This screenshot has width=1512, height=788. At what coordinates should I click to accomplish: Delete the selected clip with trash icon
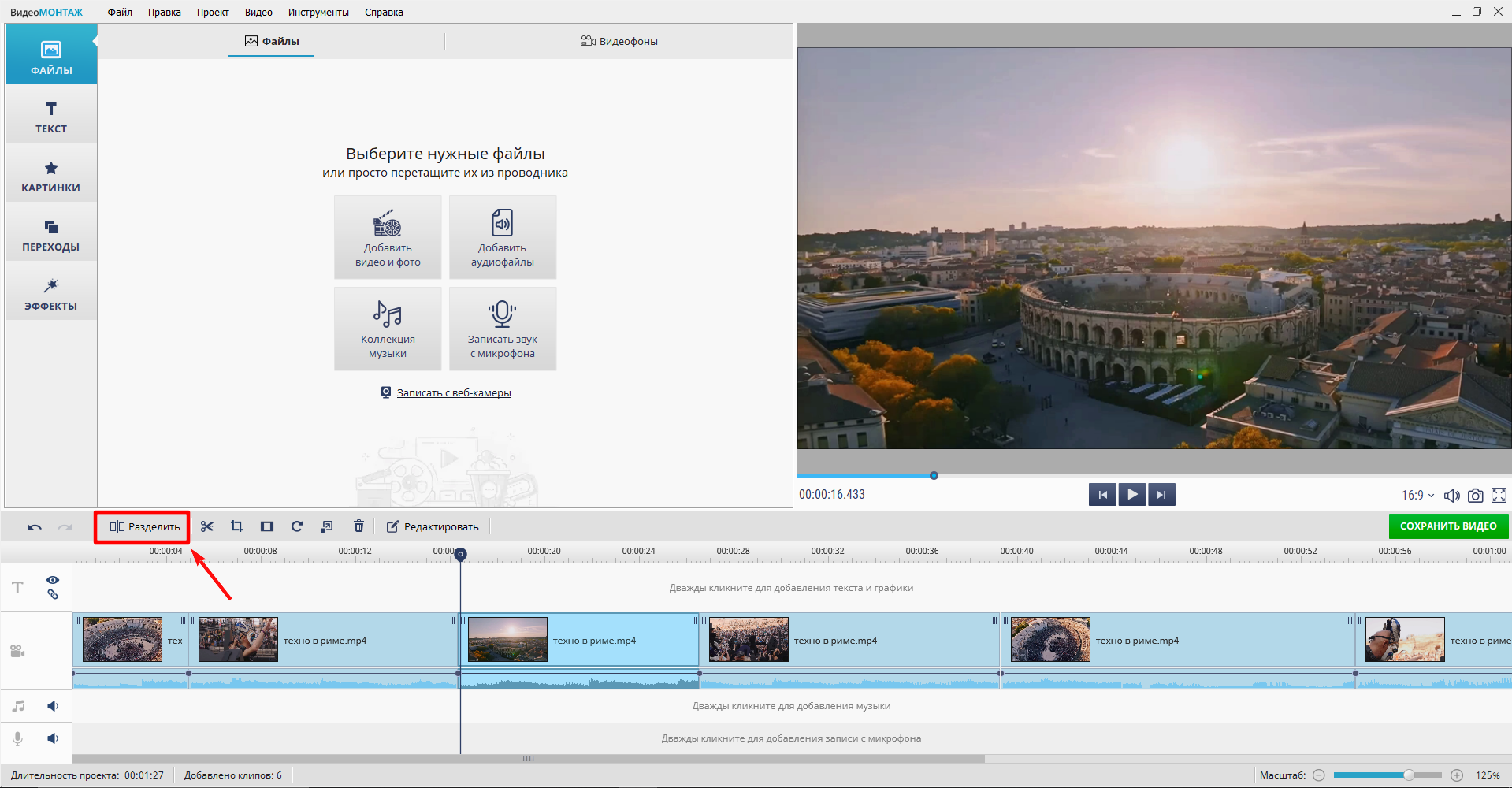pos(358,526)
